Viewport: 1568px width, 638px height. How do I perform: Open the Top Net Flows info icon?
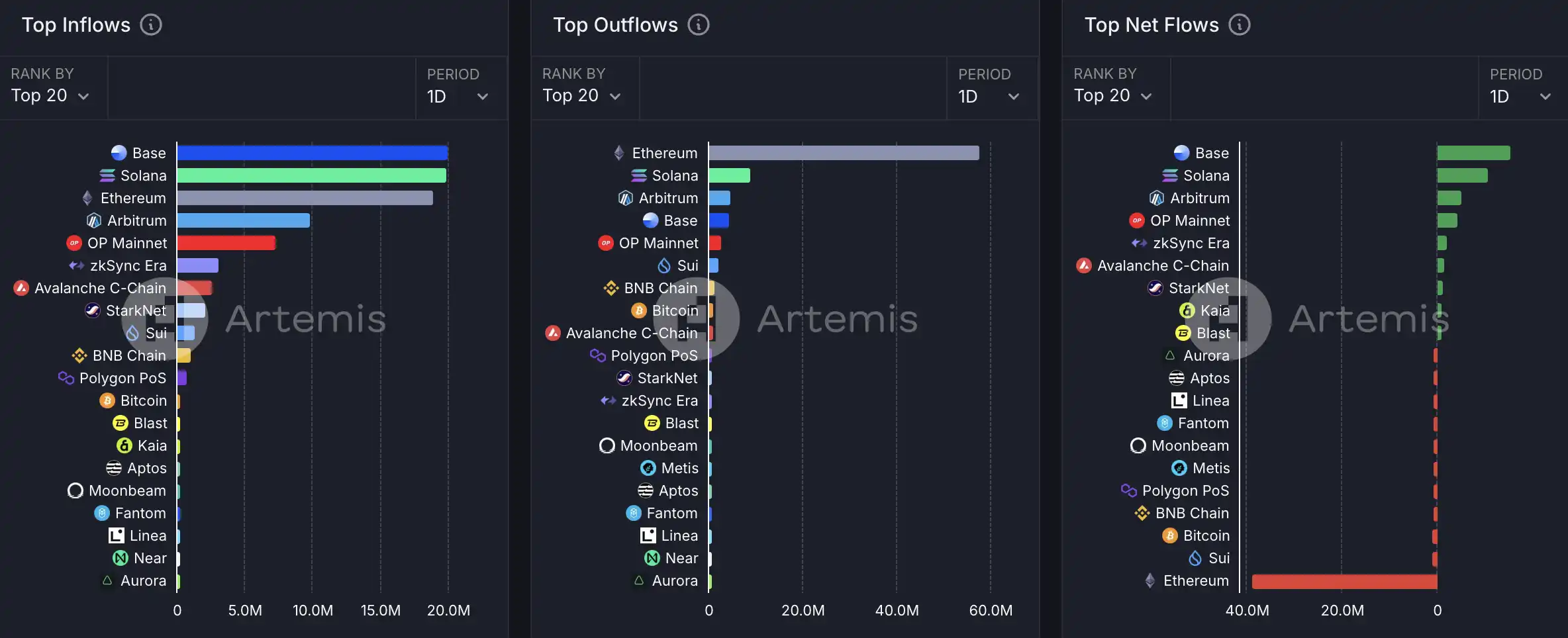(1240, 25)
